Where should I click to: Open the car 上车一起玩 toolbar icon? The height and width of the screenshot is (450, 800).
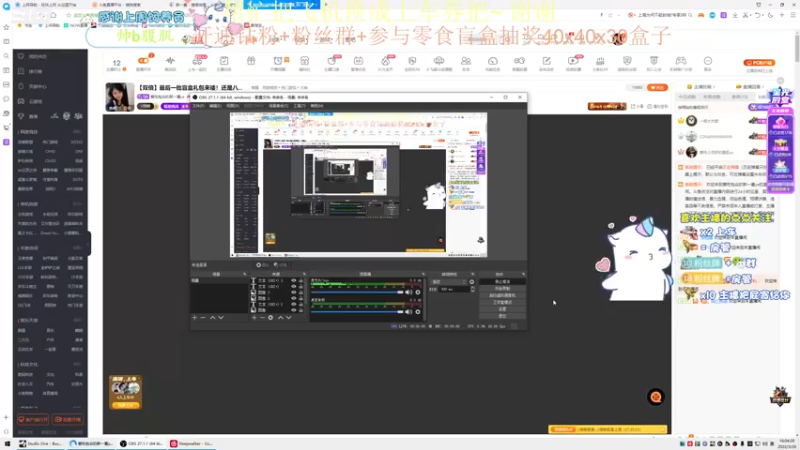(197, 63)
